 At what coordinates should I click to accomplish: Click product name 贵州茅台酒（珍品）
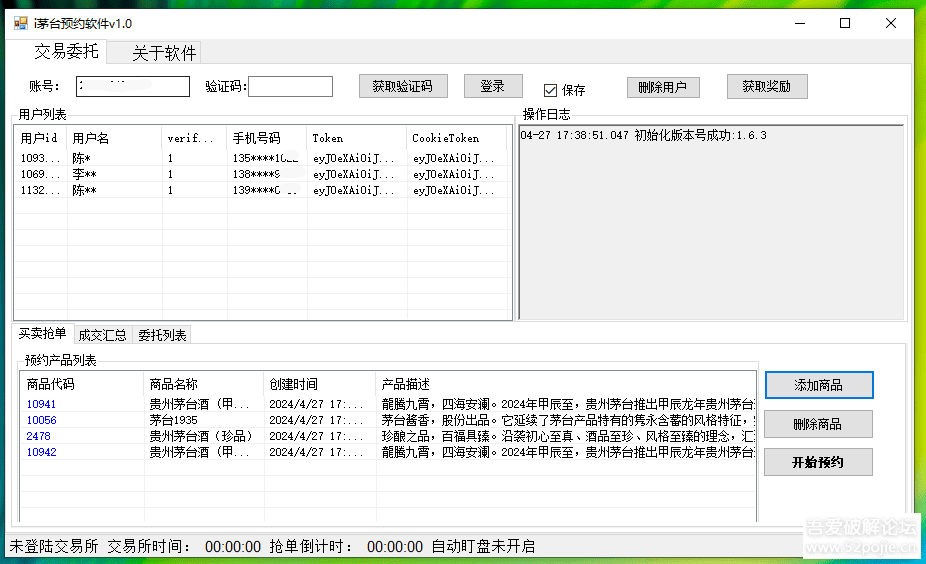[x=201, y=436]
